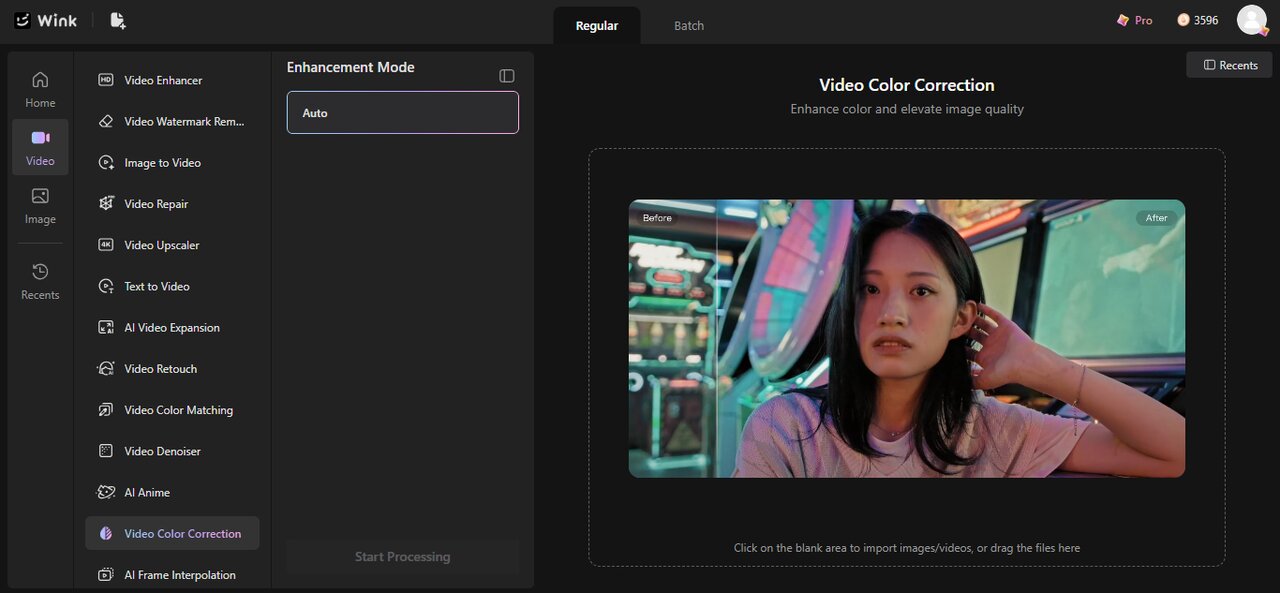The width and height of the screenshot is (1280, 593).
Task: Open AI Frame Interpolation label
Action: tap(180, 575)
